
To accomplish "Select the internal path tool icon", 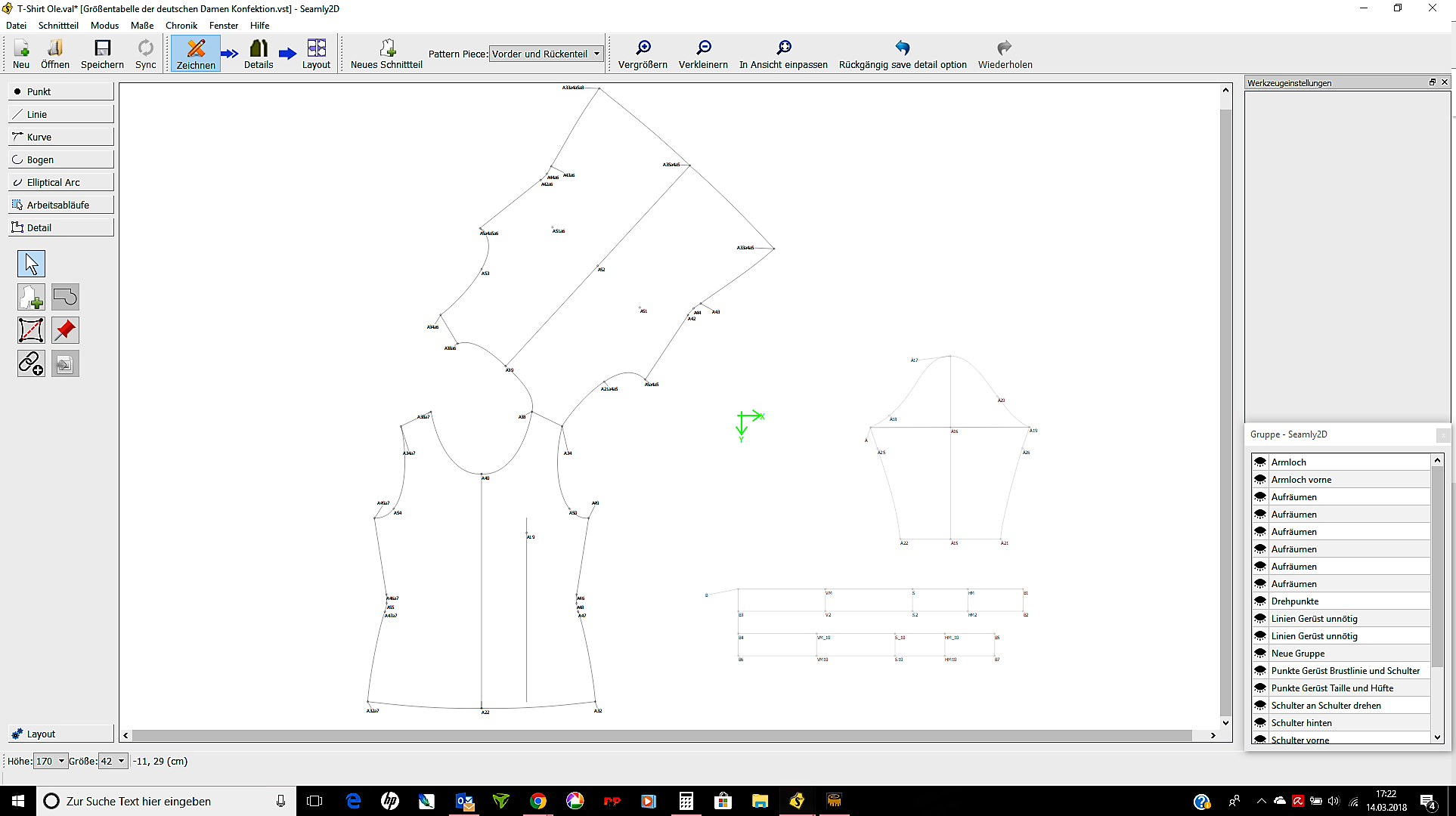I will click(x=31, y=330).
